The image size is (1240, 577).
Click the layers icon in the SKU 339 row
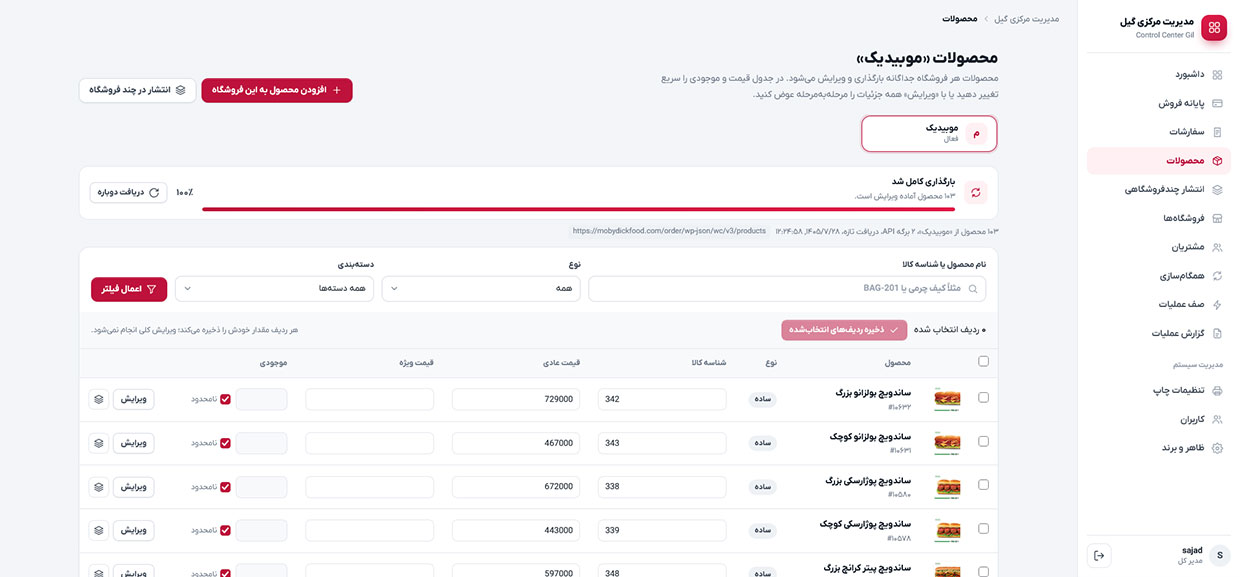point(98,531)
